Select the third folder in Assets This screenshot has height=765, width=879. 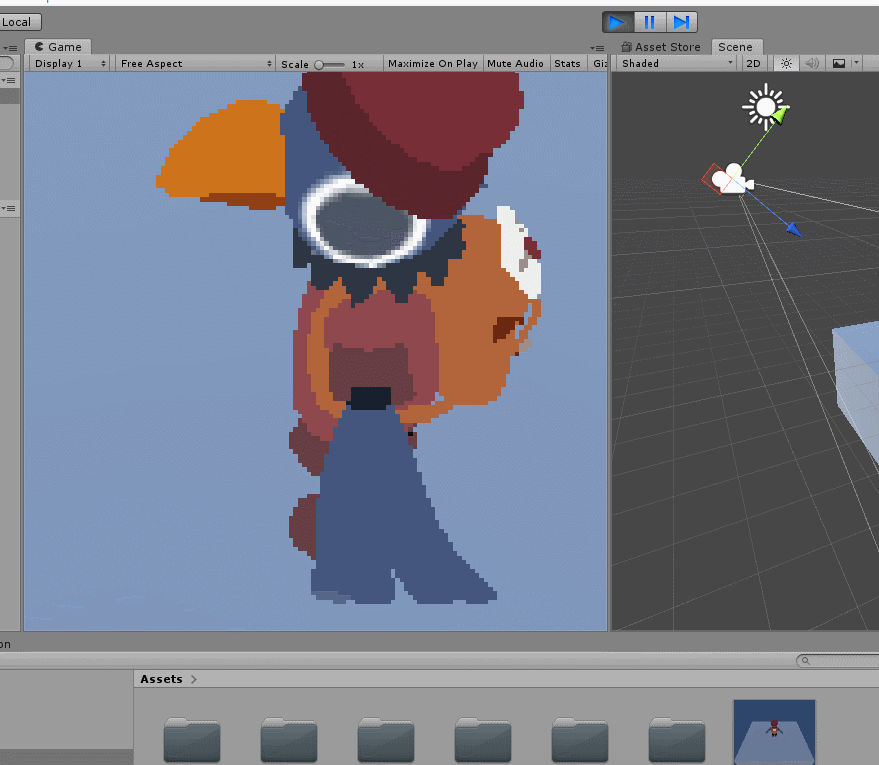(386, 739)
